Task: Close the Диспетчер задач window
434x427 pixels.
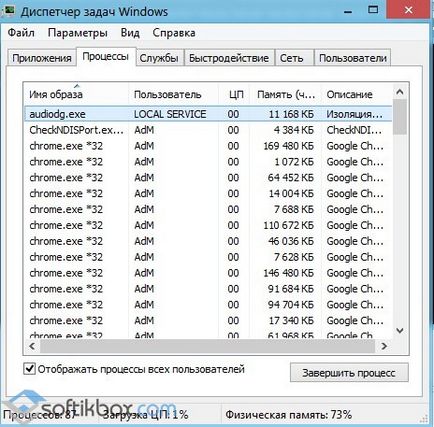Action: point(408,10)
